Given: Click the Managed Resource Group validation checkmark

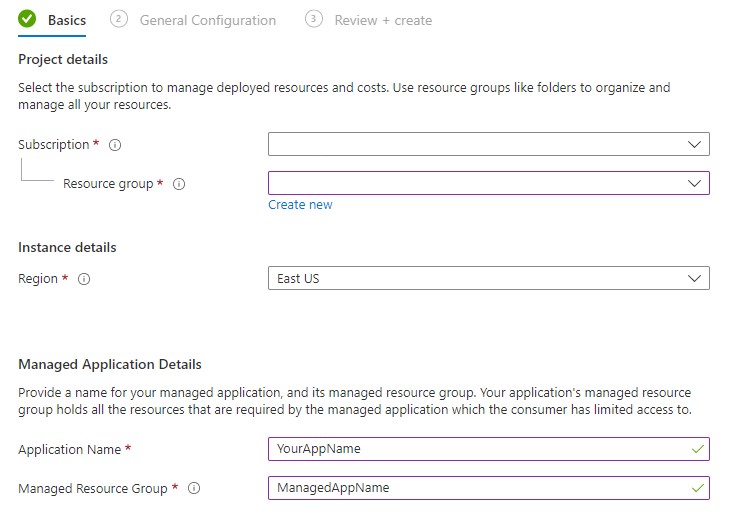Looking at the screenshot, I should pyautogui.click(x=698, y=488).
